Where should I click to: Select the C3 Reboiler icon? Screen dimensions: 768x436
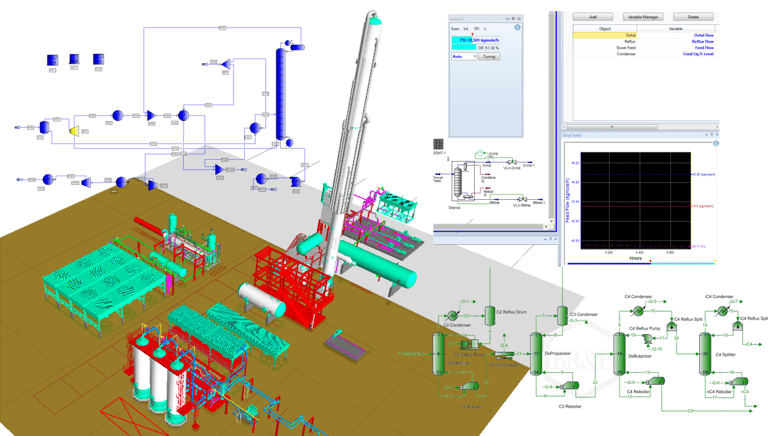click(x=569, y=386)
